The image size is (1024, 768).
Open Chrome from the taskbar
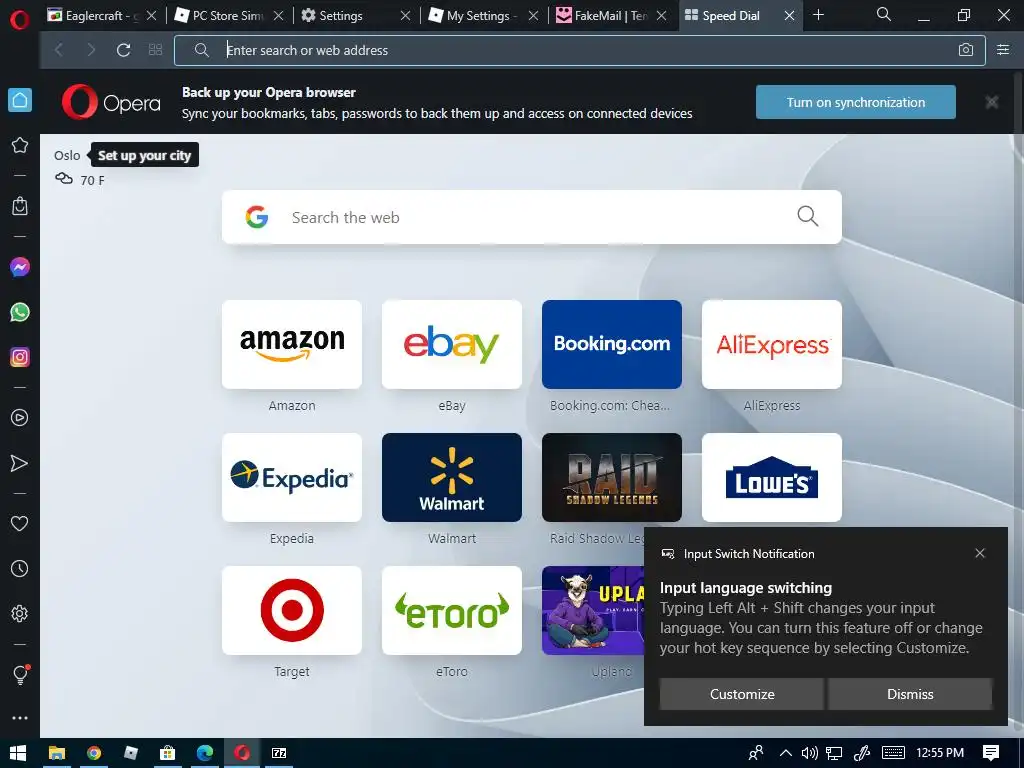(x=94, y=753)
